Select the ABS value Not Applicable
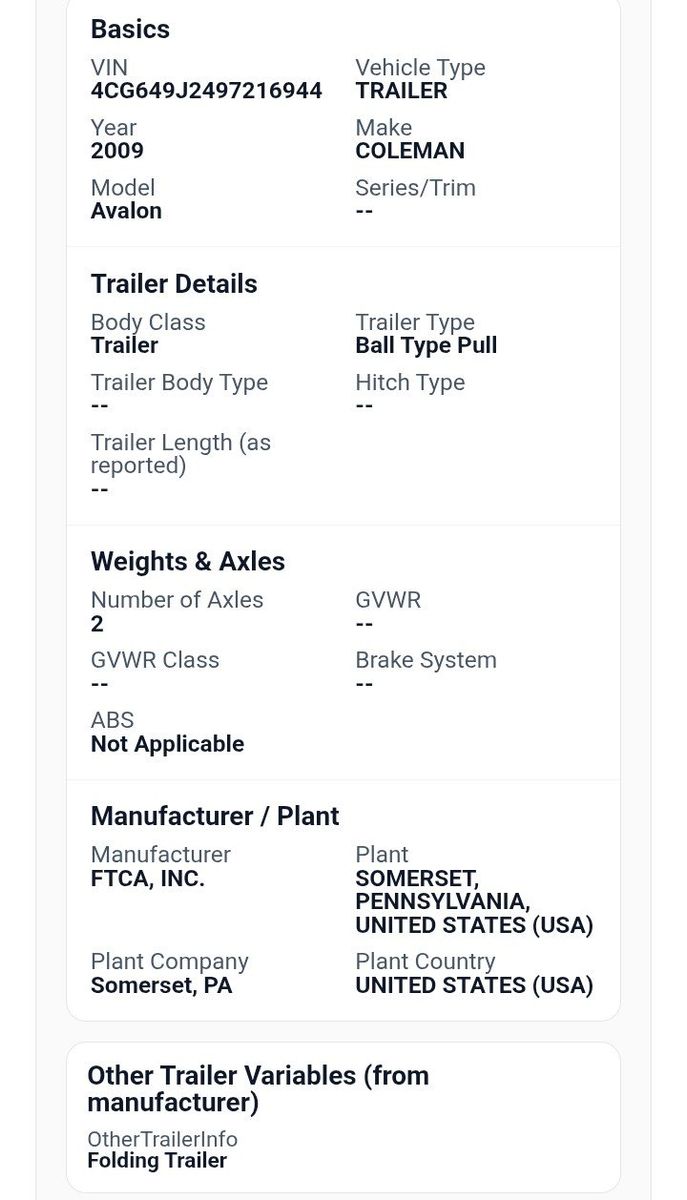 167,744
